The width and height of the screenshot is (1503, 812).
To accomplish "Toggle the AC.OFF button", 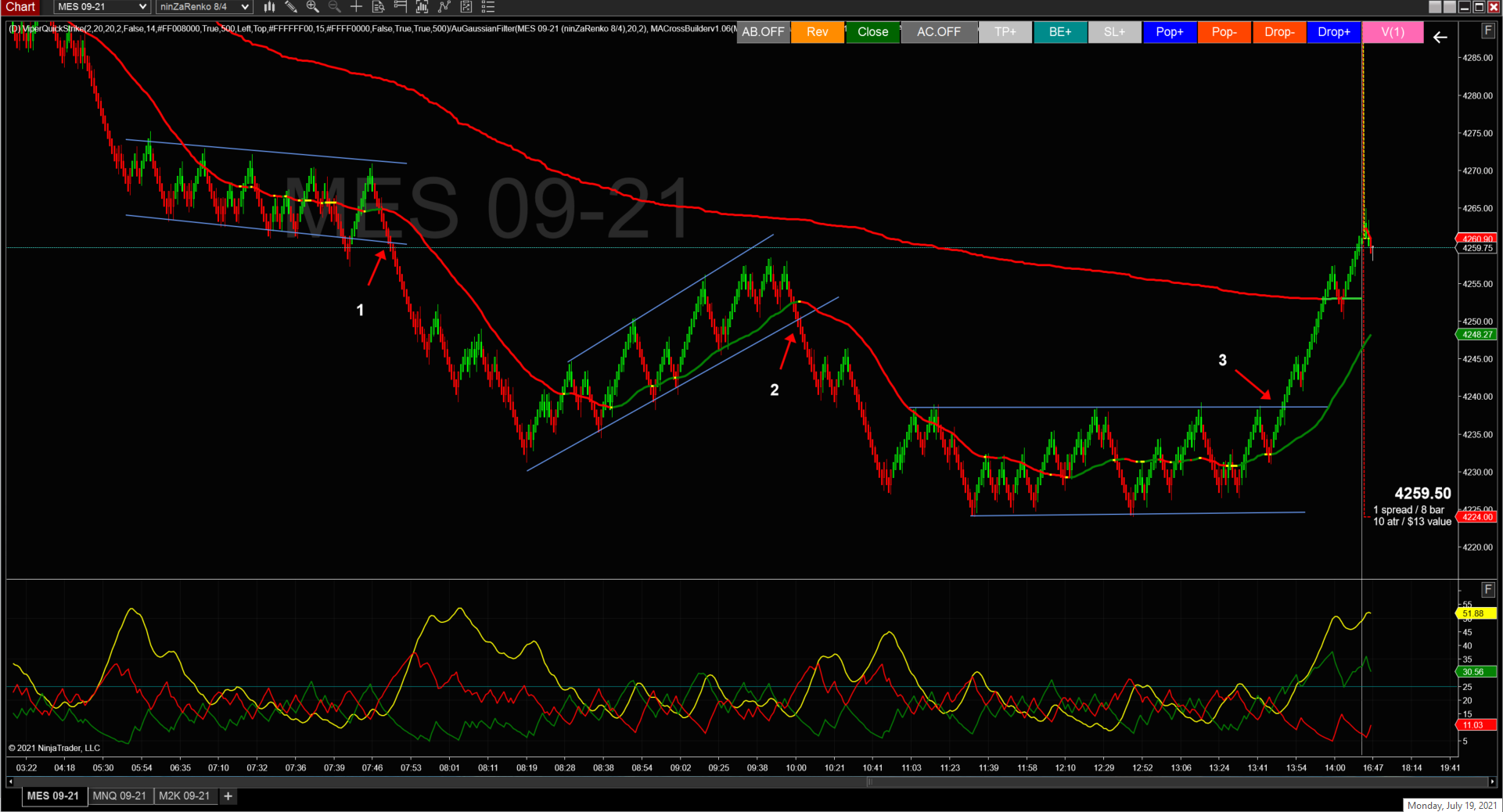I will coord(939,32).
